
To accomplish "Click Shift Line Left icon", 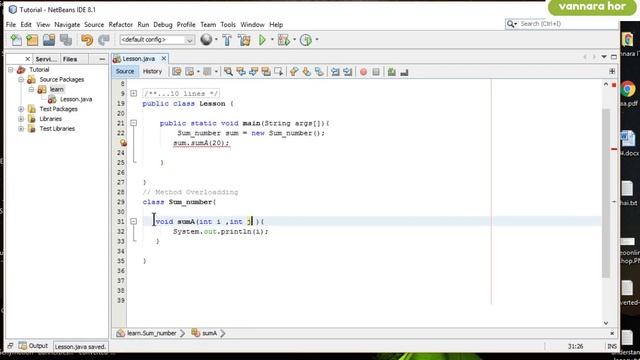I will (335, 72).
